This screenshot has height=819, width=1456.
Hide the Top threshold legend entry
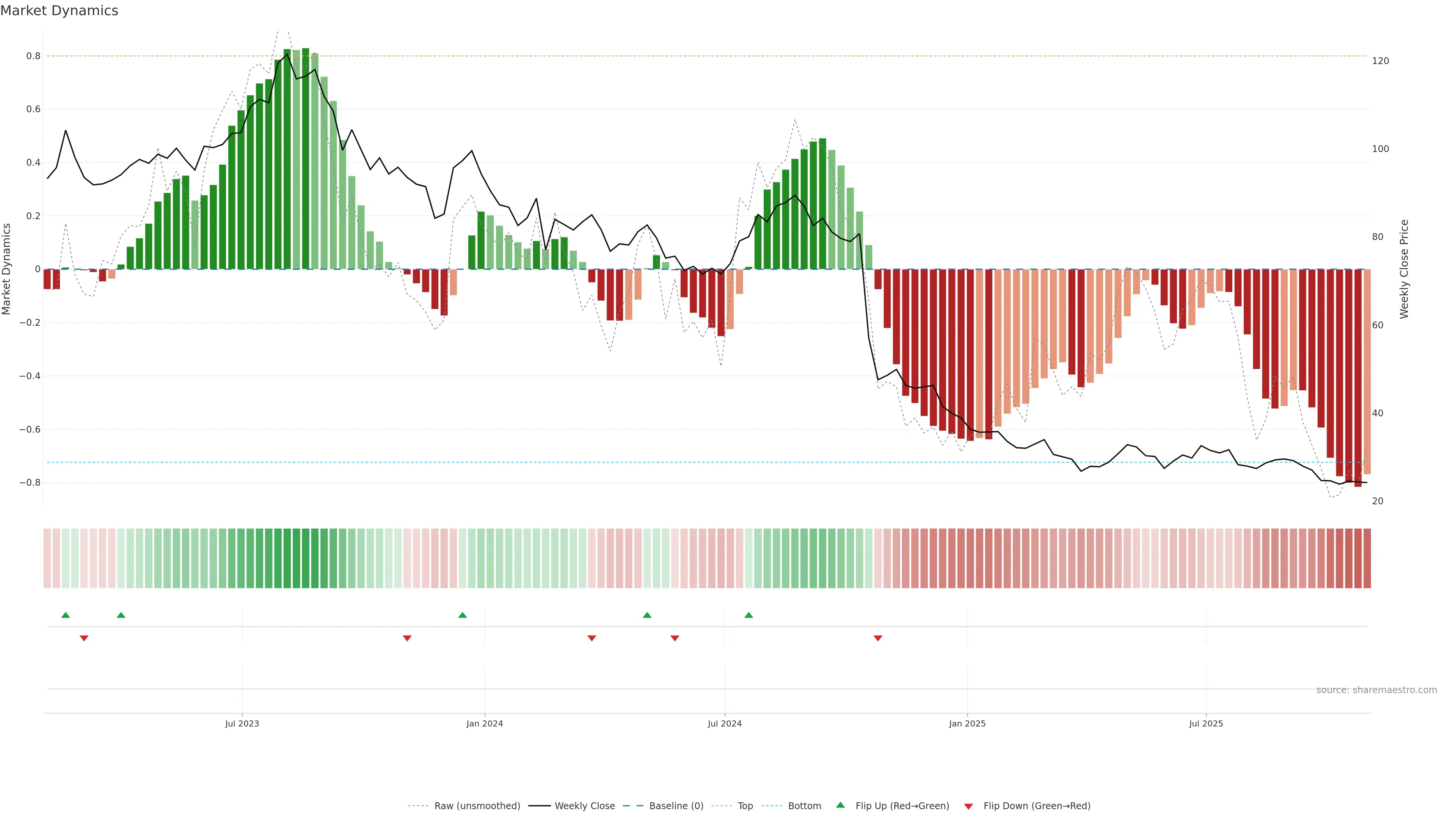click(x=745, y=806)
